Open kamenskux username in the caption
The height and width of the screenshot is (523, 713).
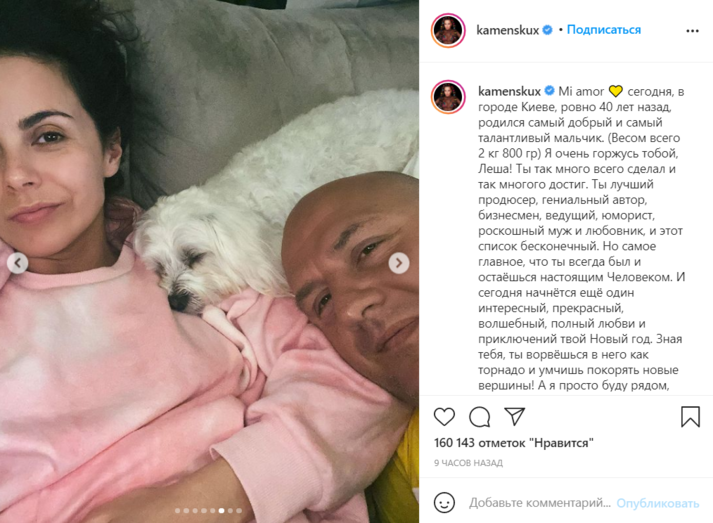[509, 91]
